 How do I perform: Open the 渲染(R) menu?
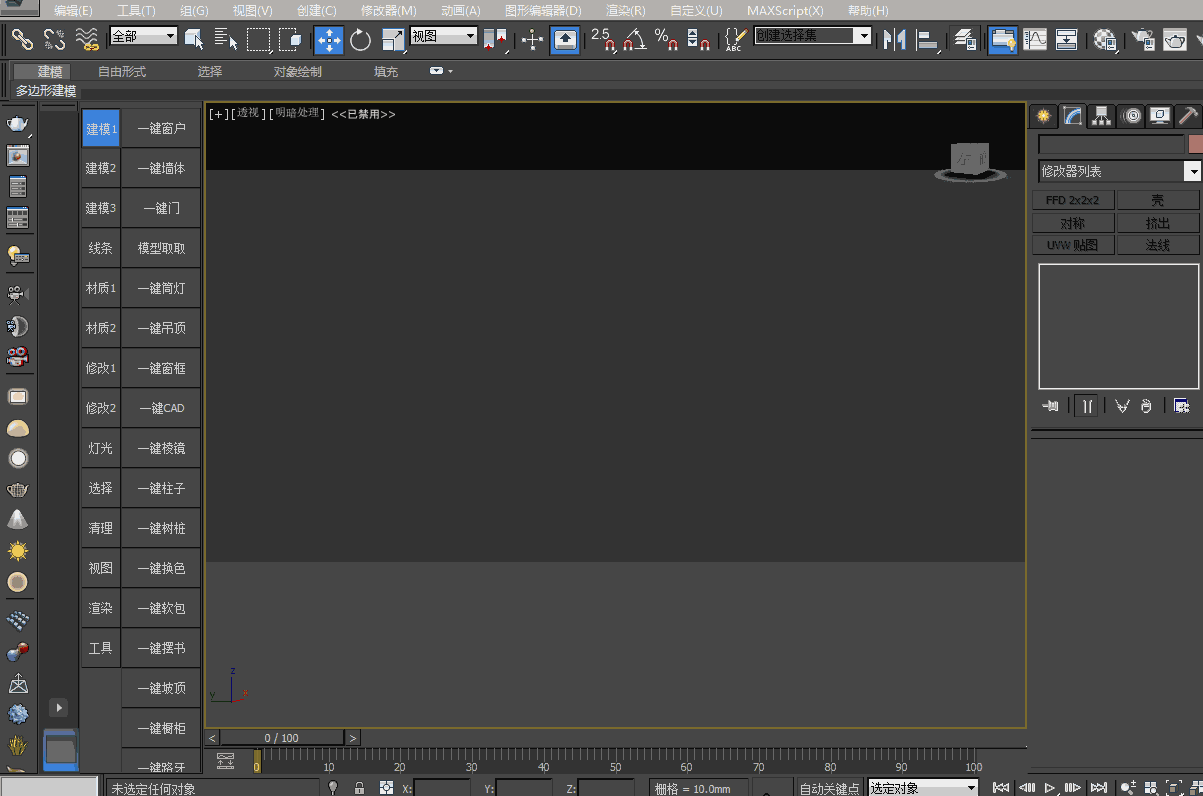point(625,10)
